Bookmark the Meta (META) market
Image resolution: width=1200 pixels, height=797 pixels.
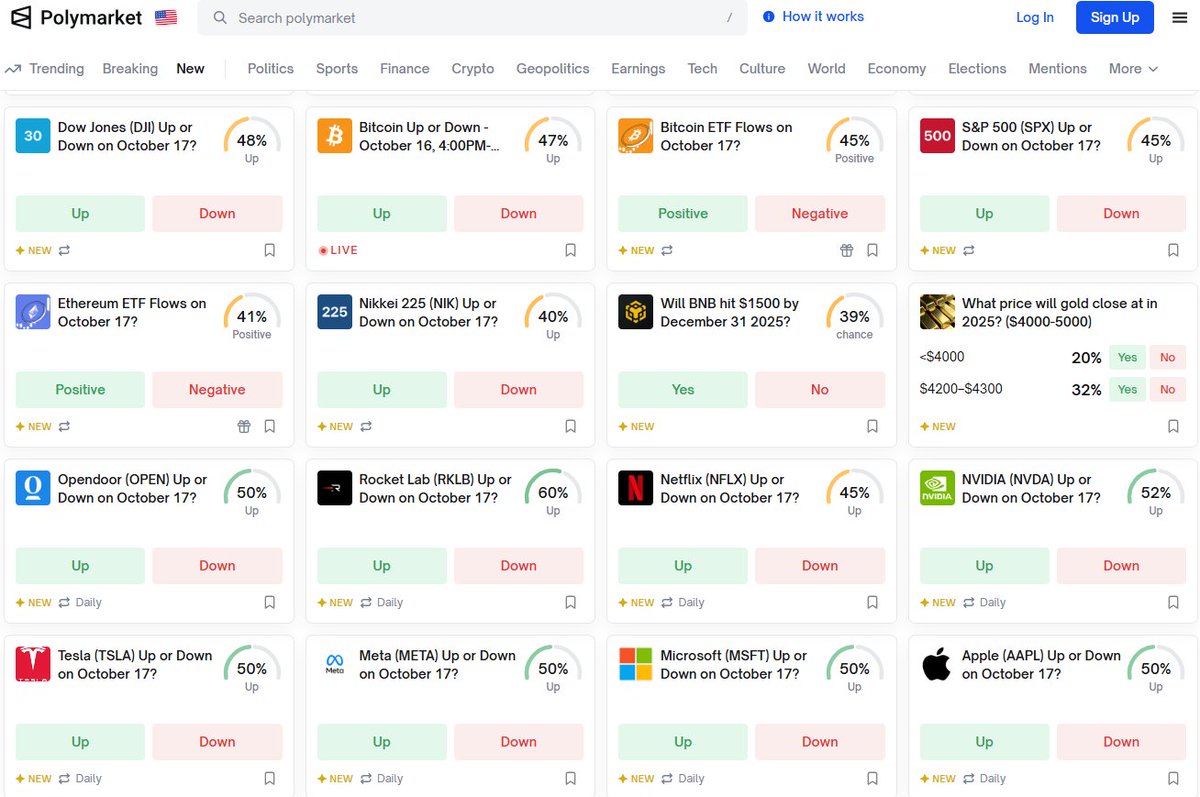570,778
